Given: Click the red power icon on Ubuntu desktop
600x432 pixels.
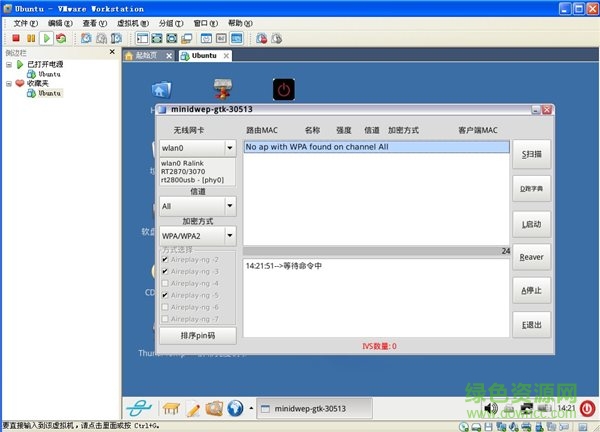Looking at the screenshot, I should point(284,90).
